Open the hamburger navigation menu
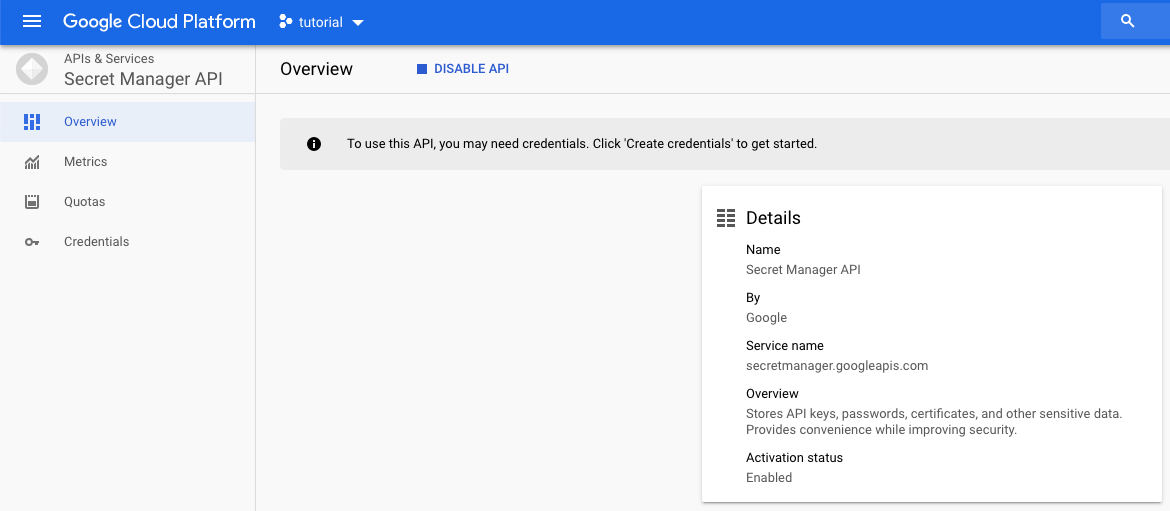This screenshot has height=511, width=1170. (x=32, y=22)
